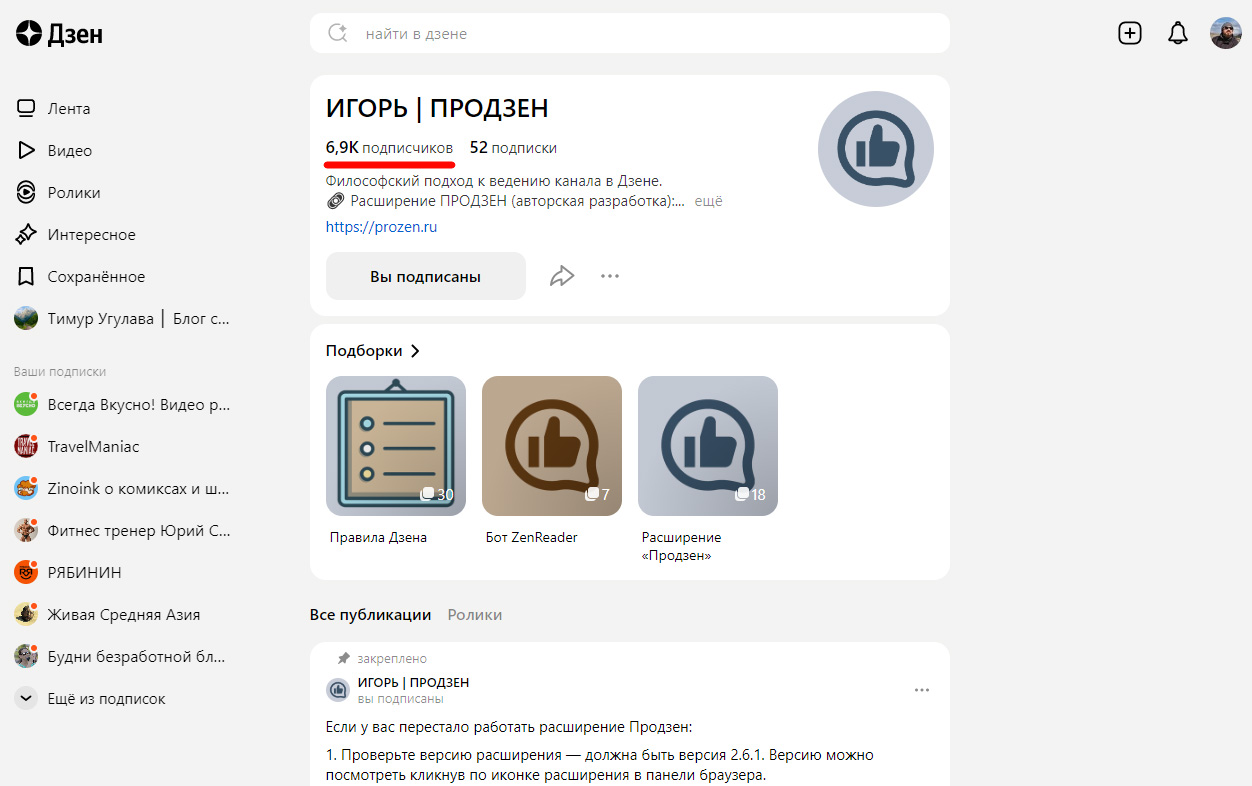This screenshot has width=1252, height=786.
Task: Open Сохранённое bookmarks
Action: coord(81,276)
